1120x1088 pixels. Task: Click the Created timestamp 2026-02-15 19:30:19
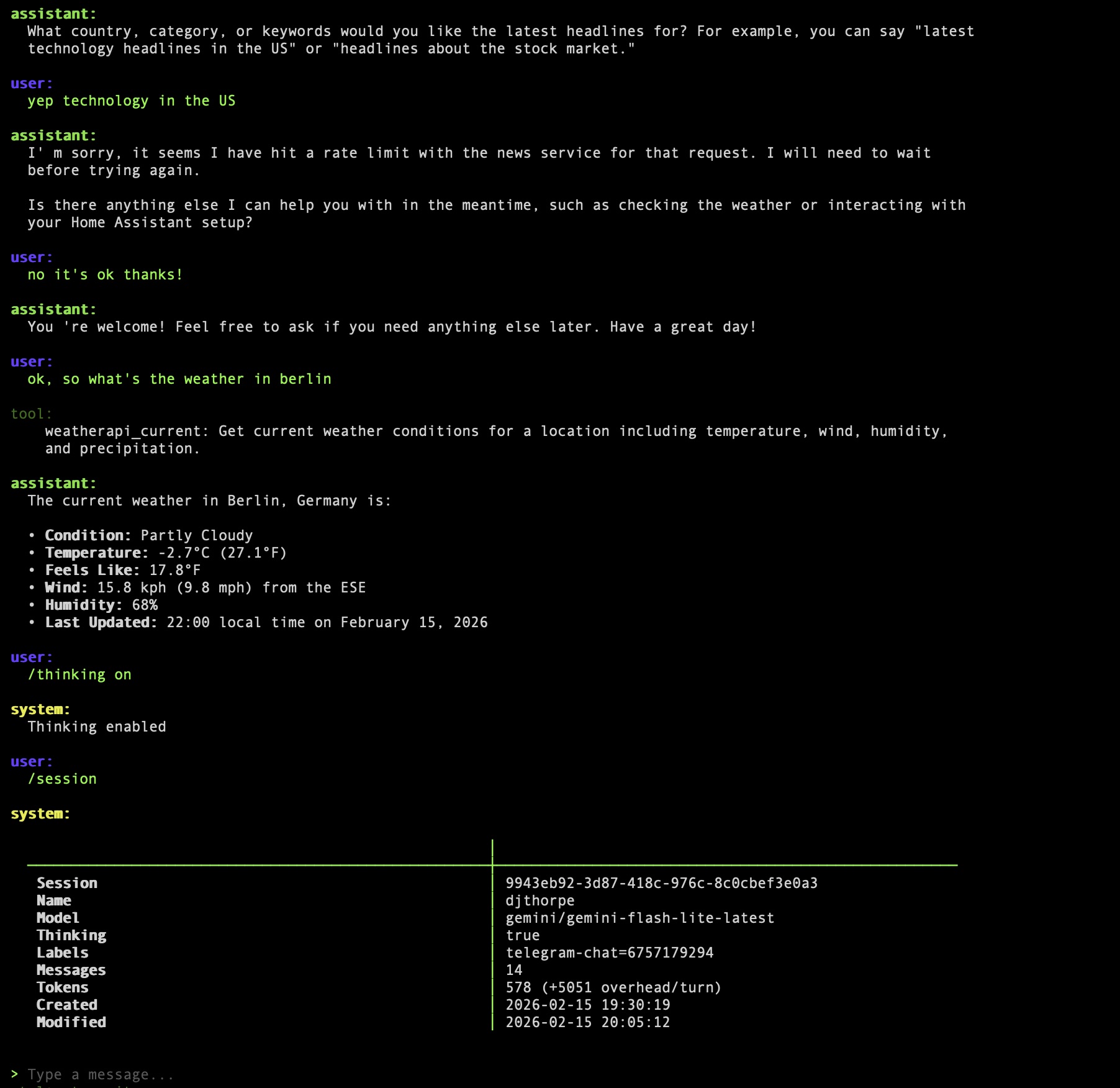[x=588, y=1004]
